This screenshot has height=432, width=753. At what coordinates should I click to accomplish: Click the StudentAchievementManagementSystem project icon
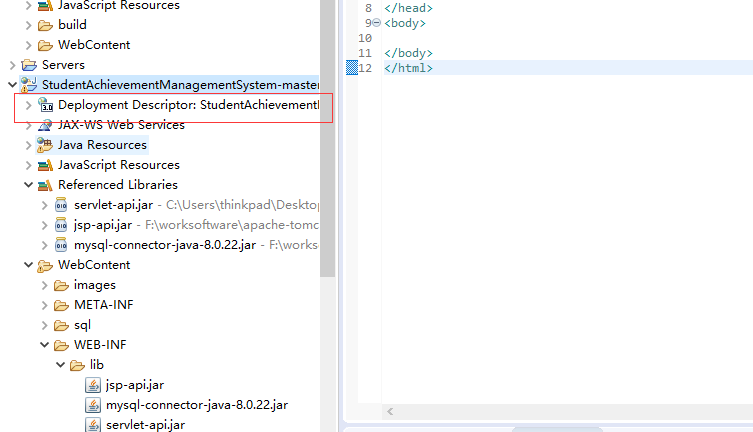click(x=29, y=85)
